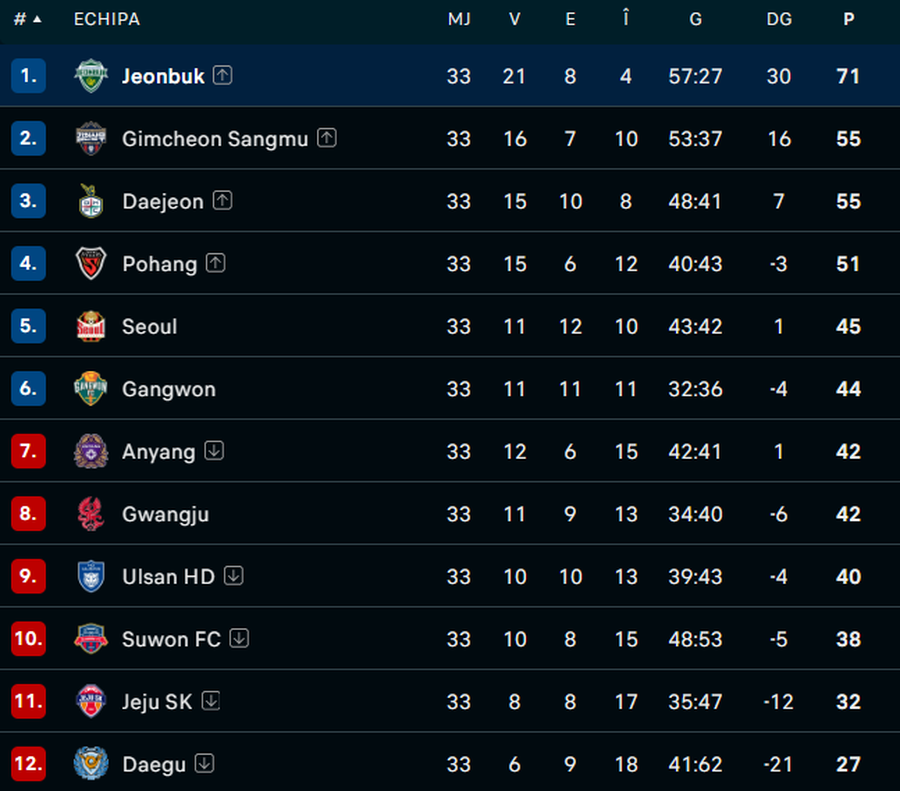Screen dimensions: 900x791
Task: Click the blue position 1 rank badge
Action: pos(28,76)
